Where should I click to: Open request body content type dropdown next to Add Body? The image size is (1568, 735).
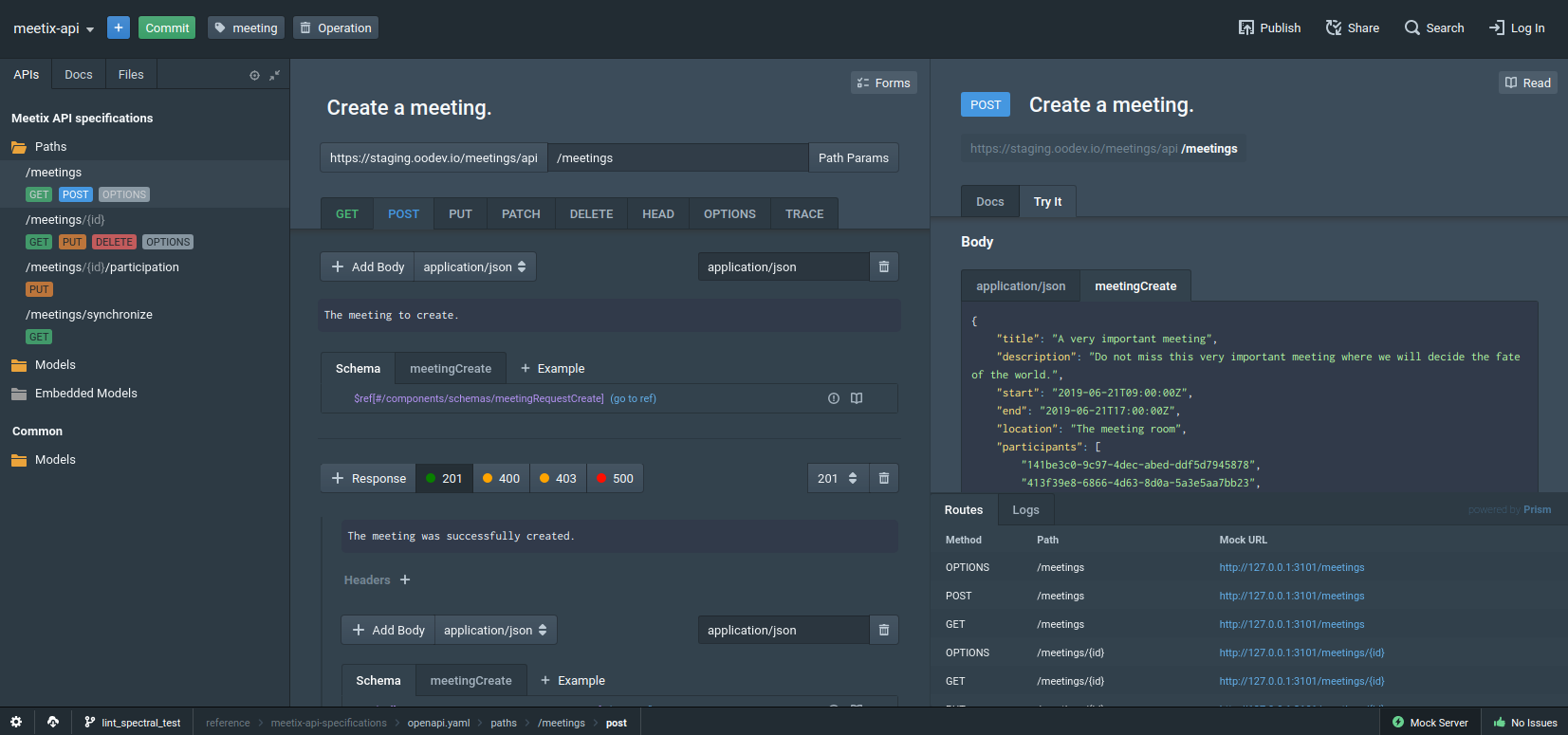475,266
